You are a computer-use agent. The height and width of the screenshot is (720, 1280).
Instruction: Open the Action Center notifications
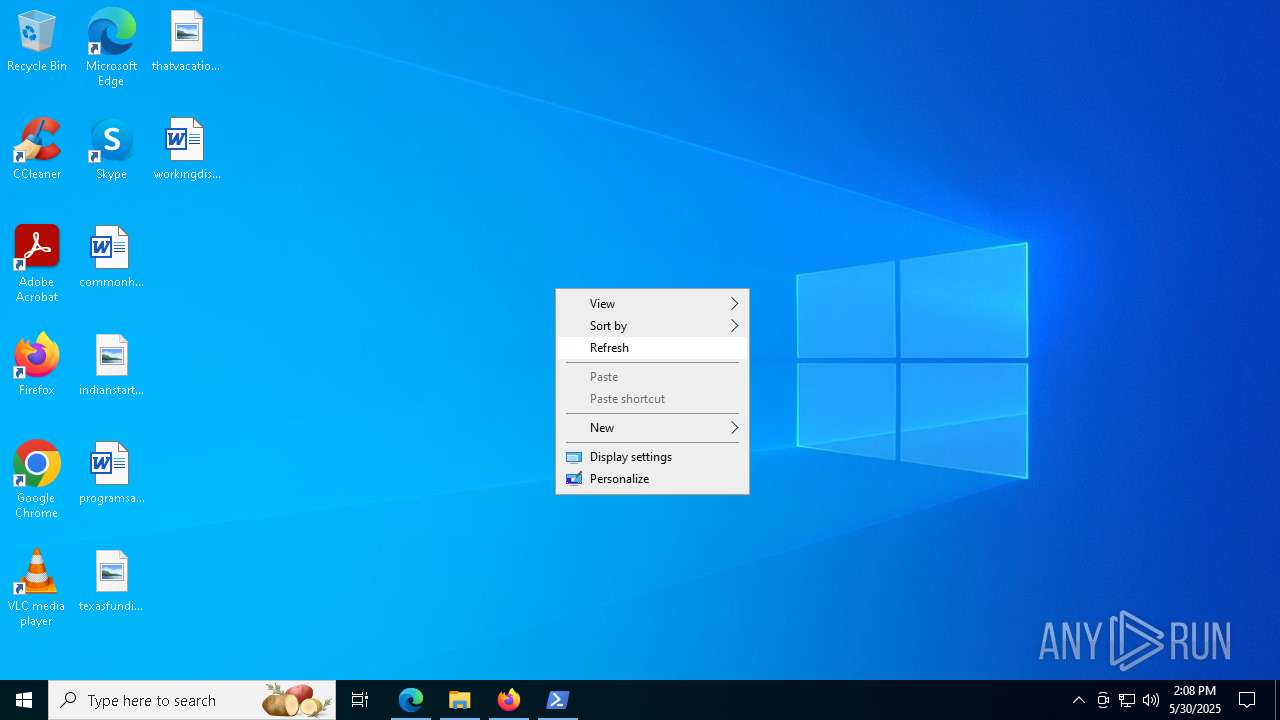(1247, 700)
